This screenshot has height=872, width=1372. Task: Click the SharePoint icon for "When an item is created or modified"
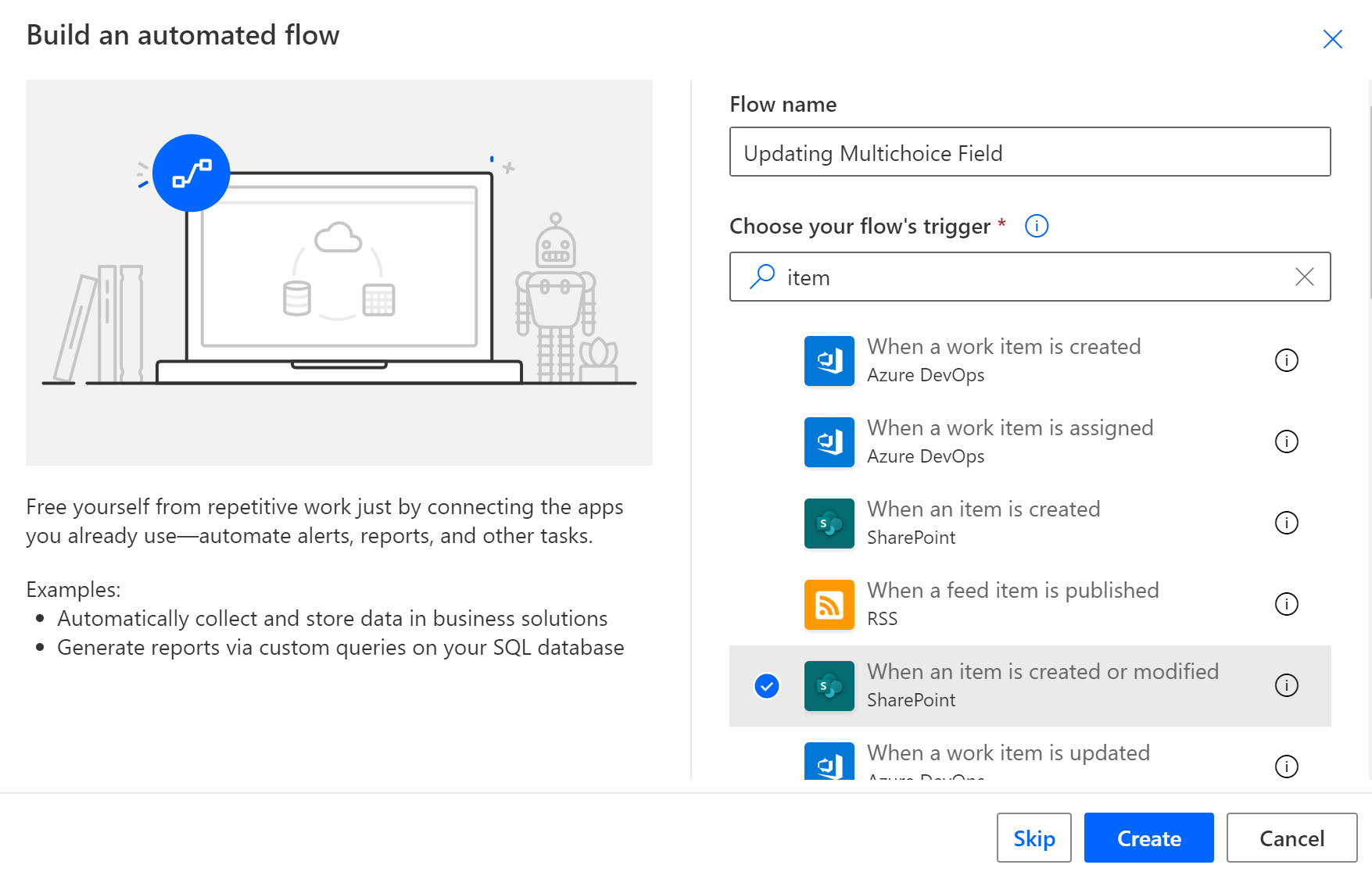829,685
